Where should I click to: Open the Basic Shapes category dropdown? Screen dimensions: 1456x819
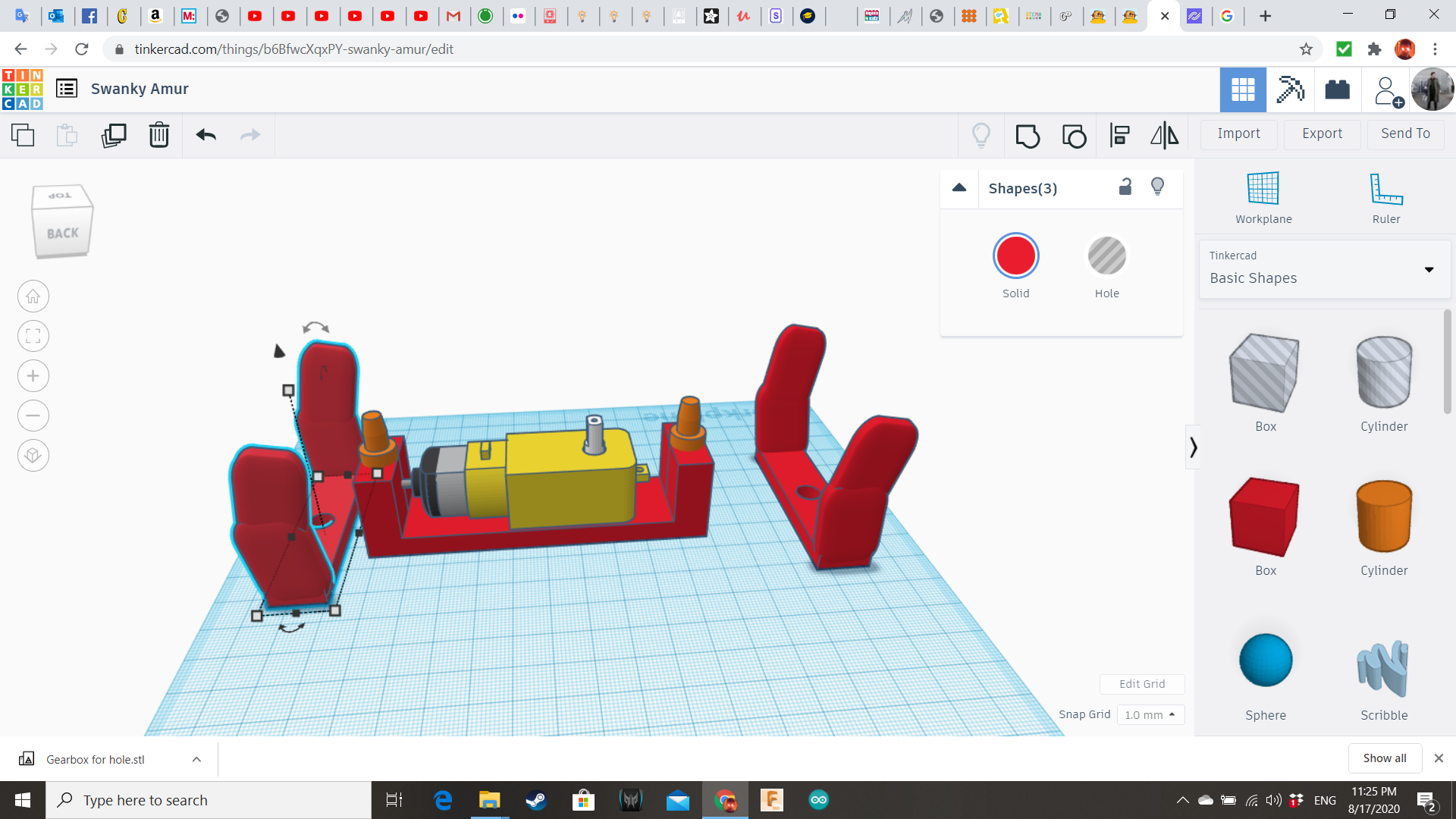[1429, 269]
